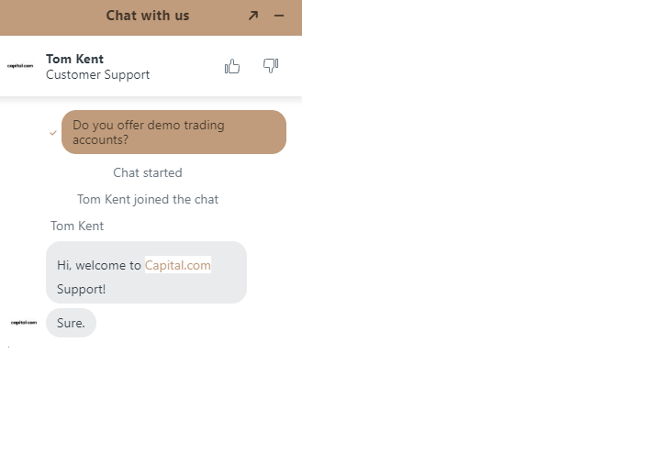Click the Chat with us header title
Screen dimensions: 660x475
[148, 16]
